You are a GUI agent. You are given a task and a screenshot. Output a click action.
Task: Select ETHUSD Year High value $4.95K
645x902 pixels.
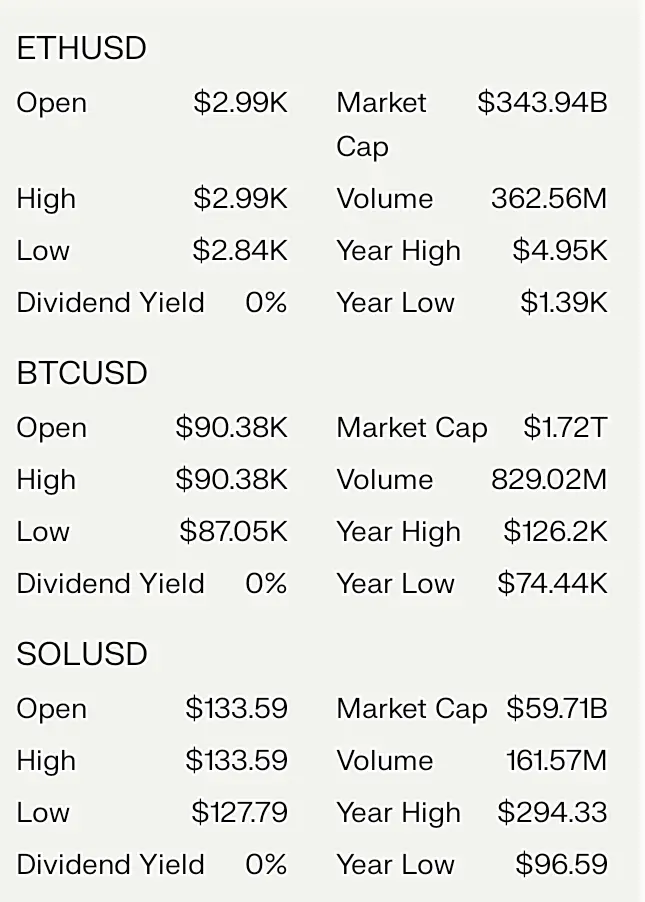[x=559, y=250]
